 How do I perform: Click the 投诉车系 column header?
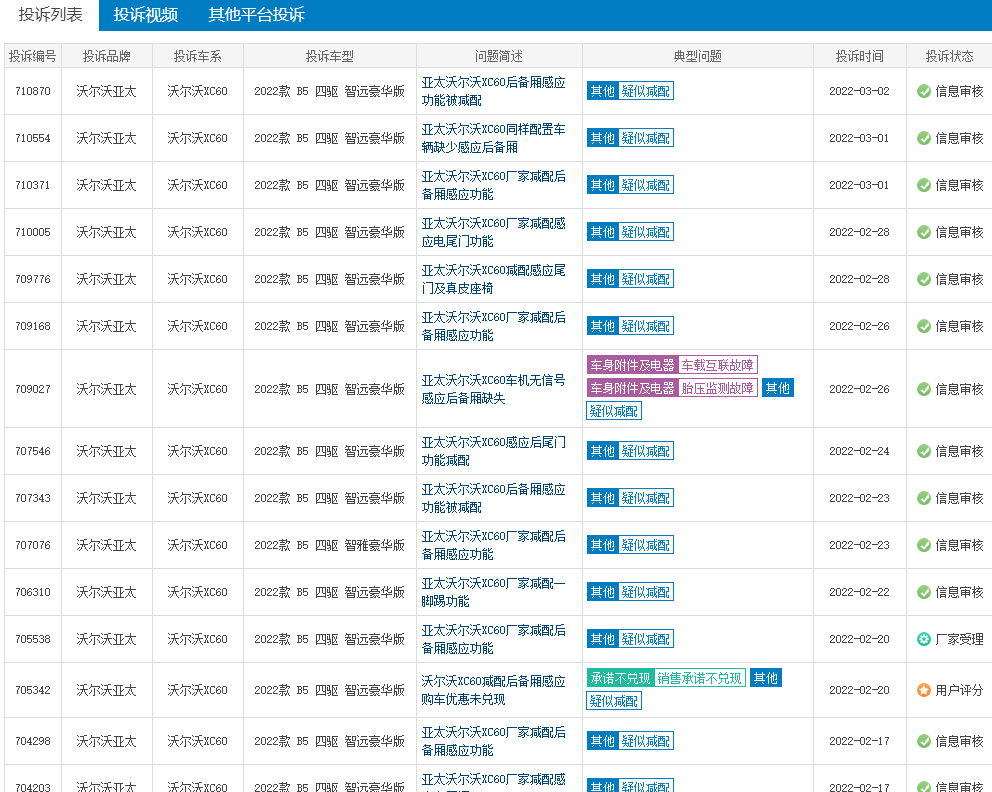pos(197,56)
